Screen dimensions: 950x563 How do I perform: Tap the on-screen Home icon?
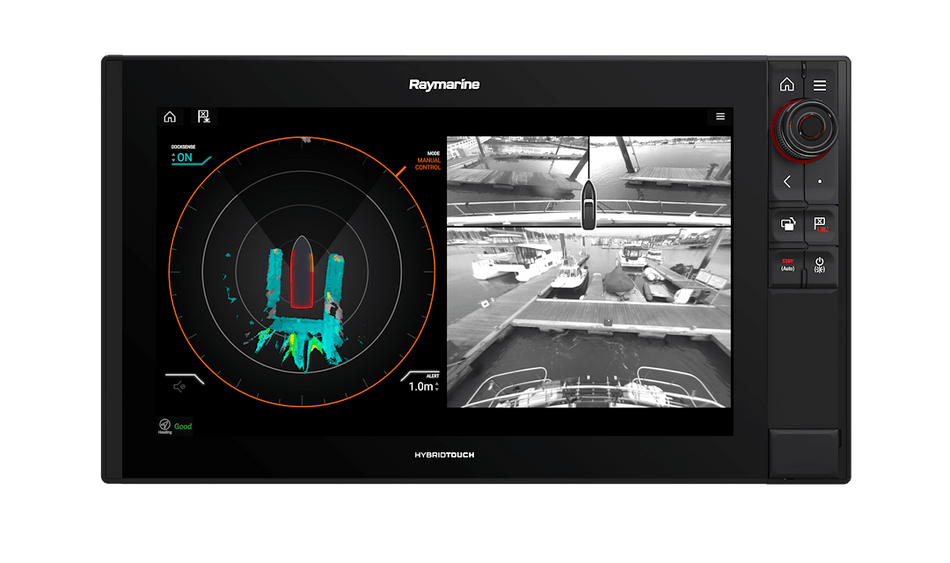click(x=170, y=117)
